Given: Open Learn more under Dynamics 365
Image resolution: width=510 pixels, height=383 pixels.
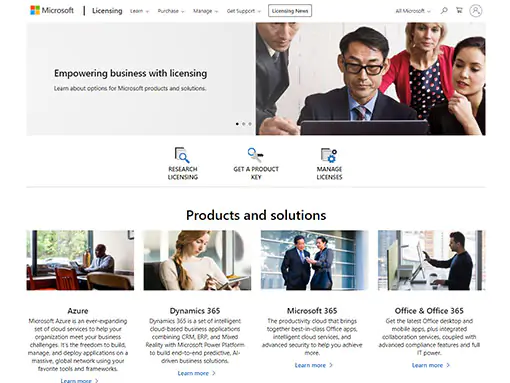Looking at the screenshot, I should coord(197,373).
